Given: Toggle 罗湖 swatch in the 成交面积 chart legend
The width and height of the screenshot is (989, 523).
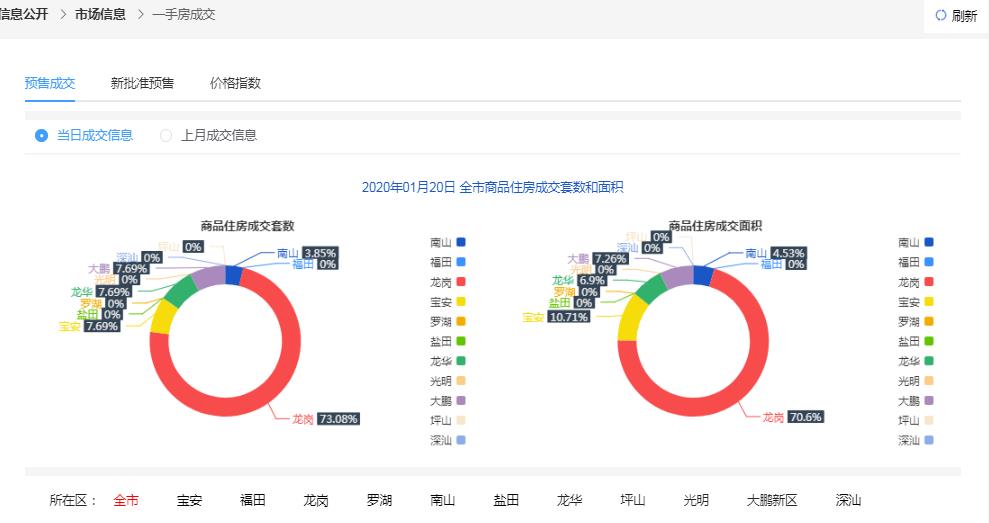Looking at the screenshot, I should 929,321.
